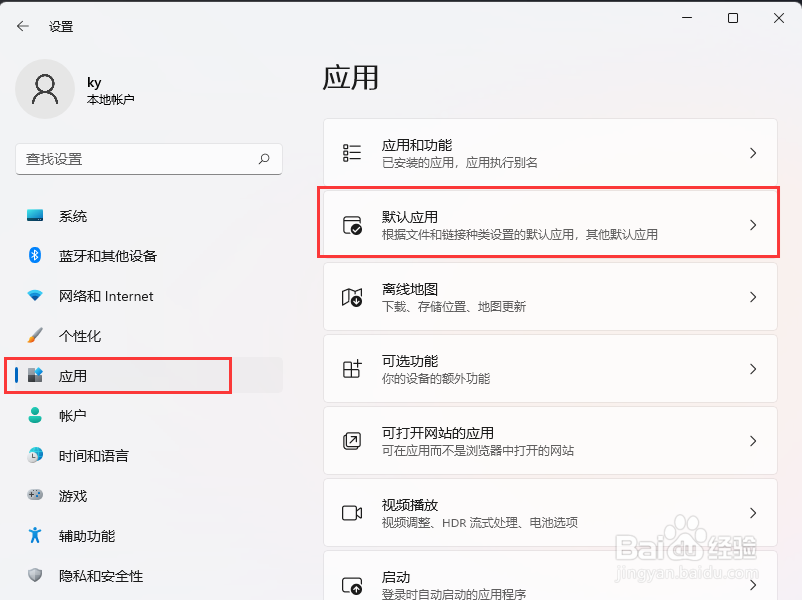This screenshot has height=600, width=802.
Task: Select 系统 in the sidebar
Action: (x=149, y=216)
